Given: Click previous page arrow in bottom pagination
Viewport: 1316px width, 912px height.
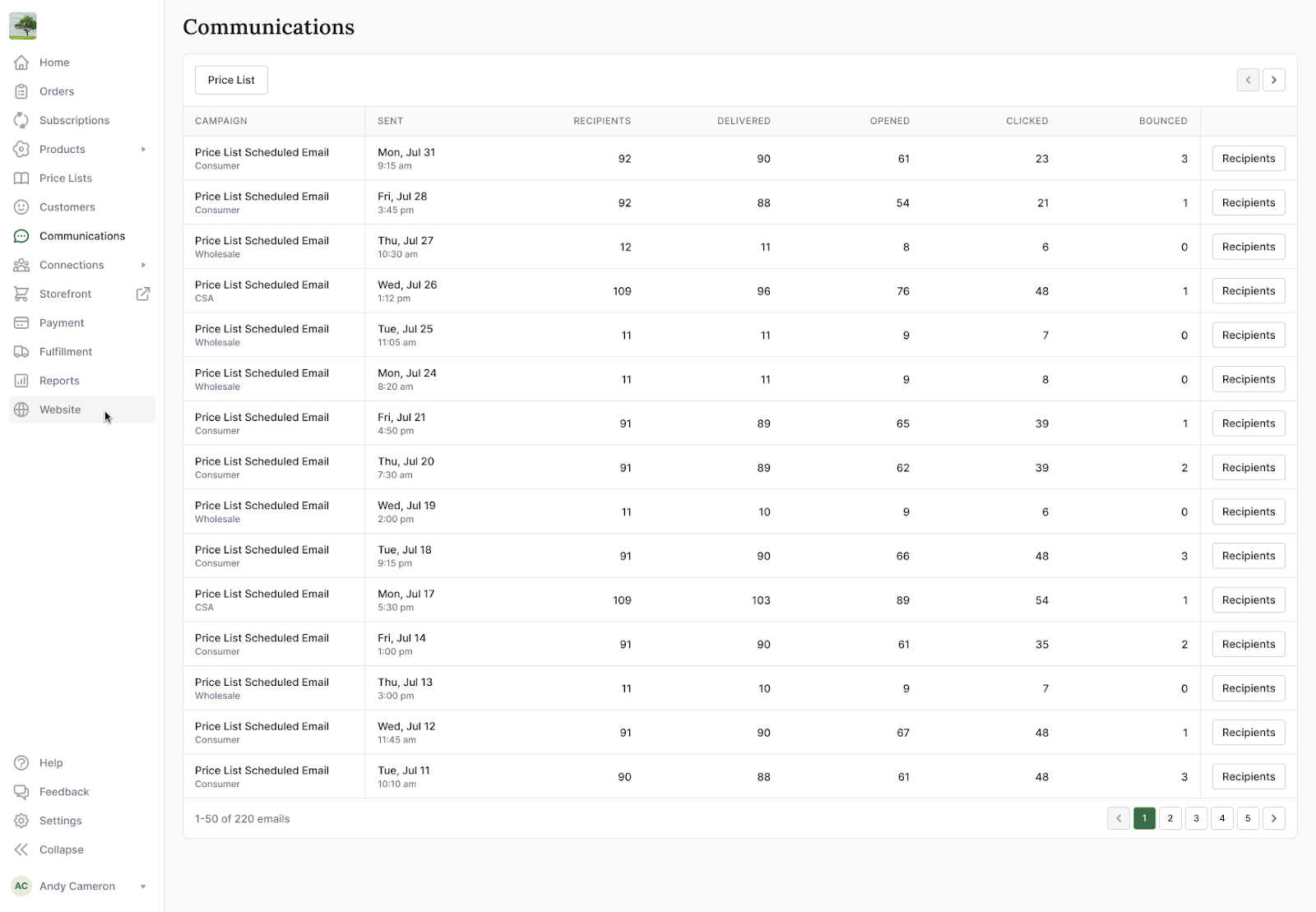Looking at the screenshot, I should [1119, 818].
